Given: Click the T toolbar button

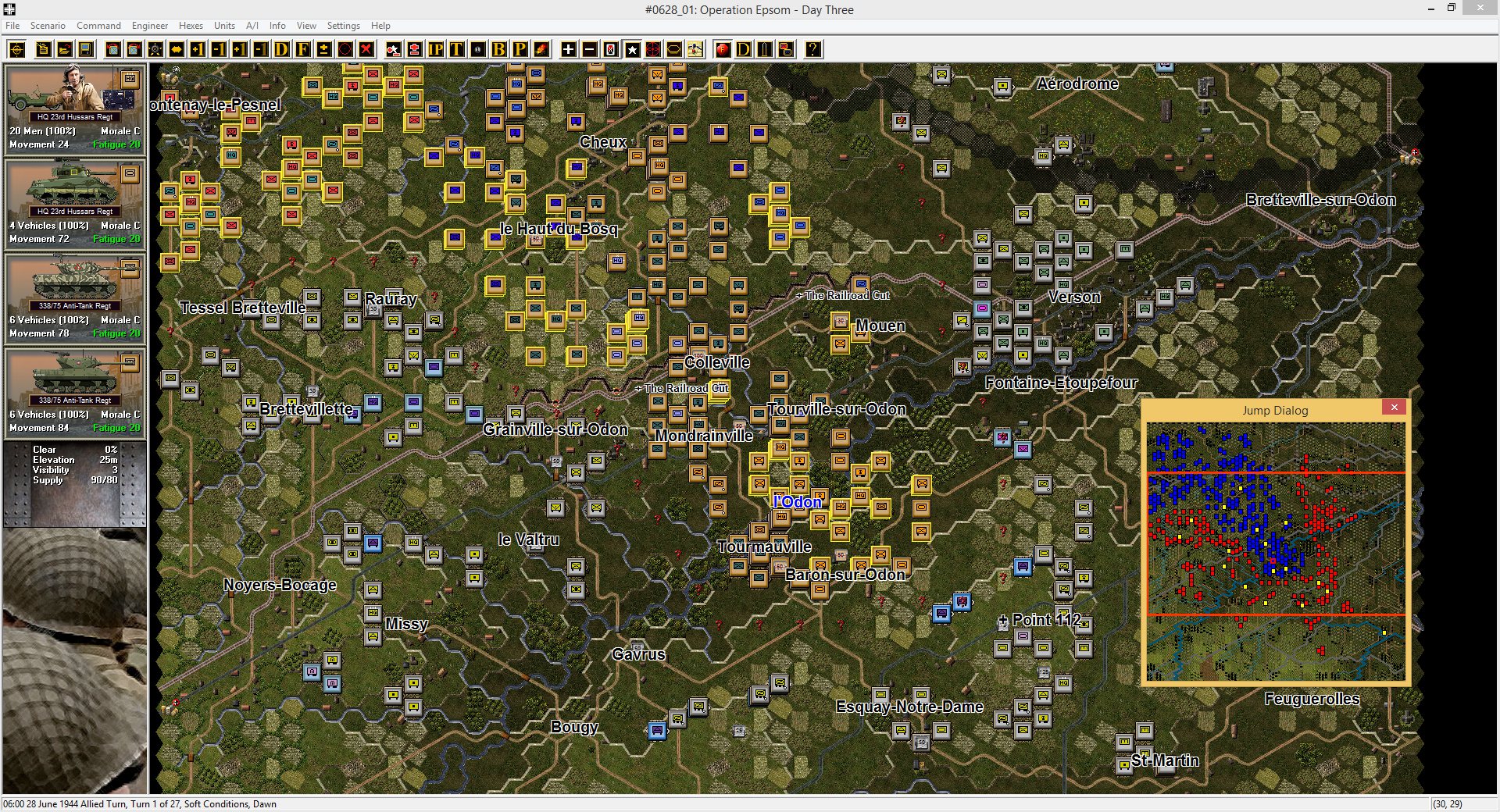Looking at the screenshot, I should [456, 50].
